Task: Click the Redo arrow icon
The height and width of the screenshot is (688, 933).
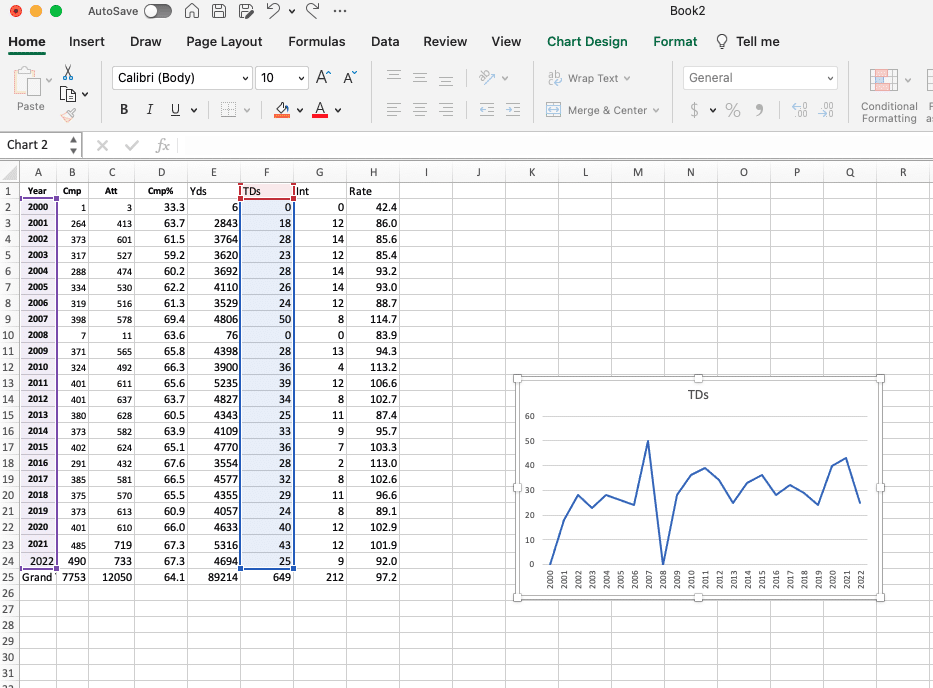Action: coord(312,11)
